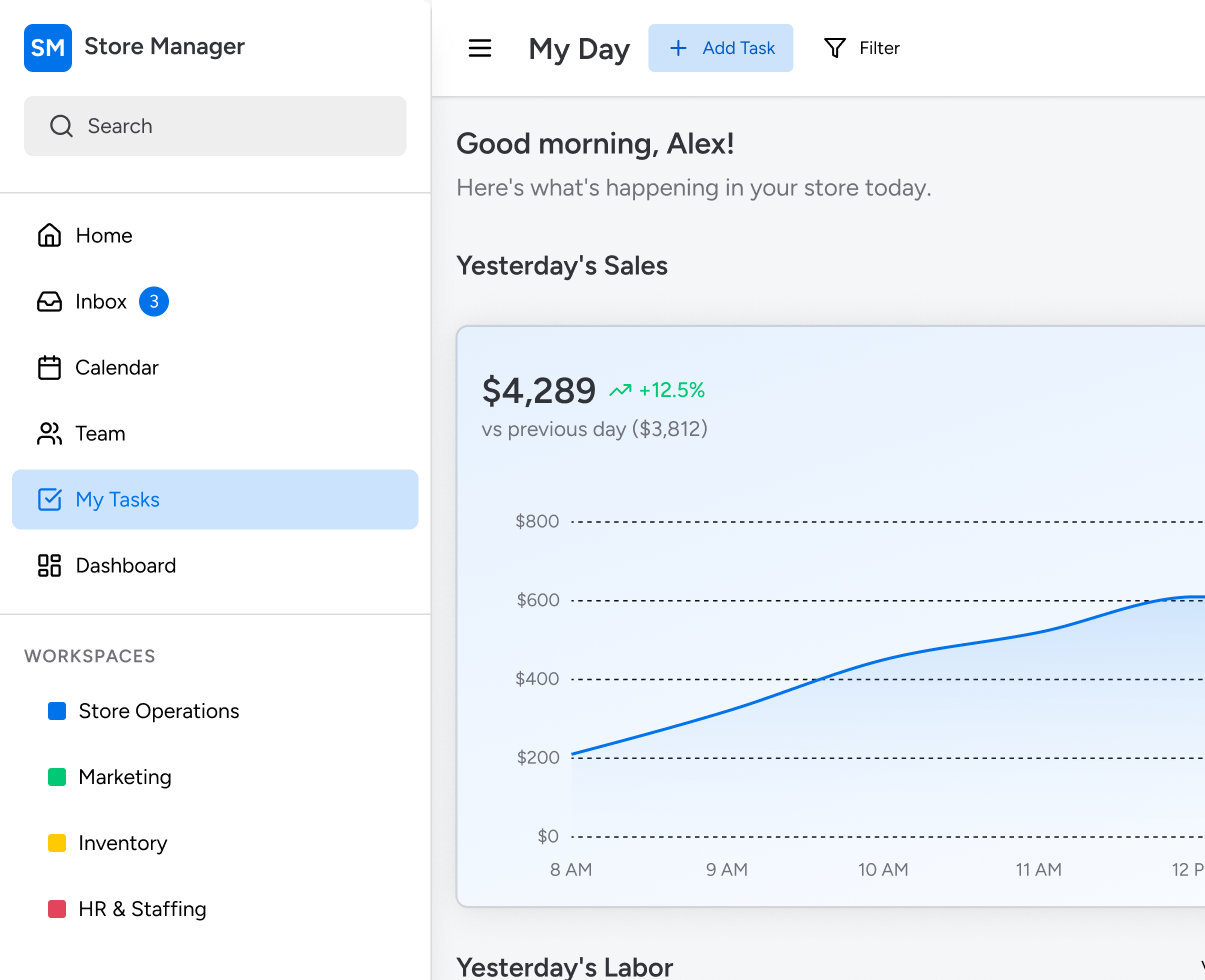Click the Inbox badge showing 3
Viewport: 1205px width, 980px height.
pyautogui.click(x=154, y=301)
